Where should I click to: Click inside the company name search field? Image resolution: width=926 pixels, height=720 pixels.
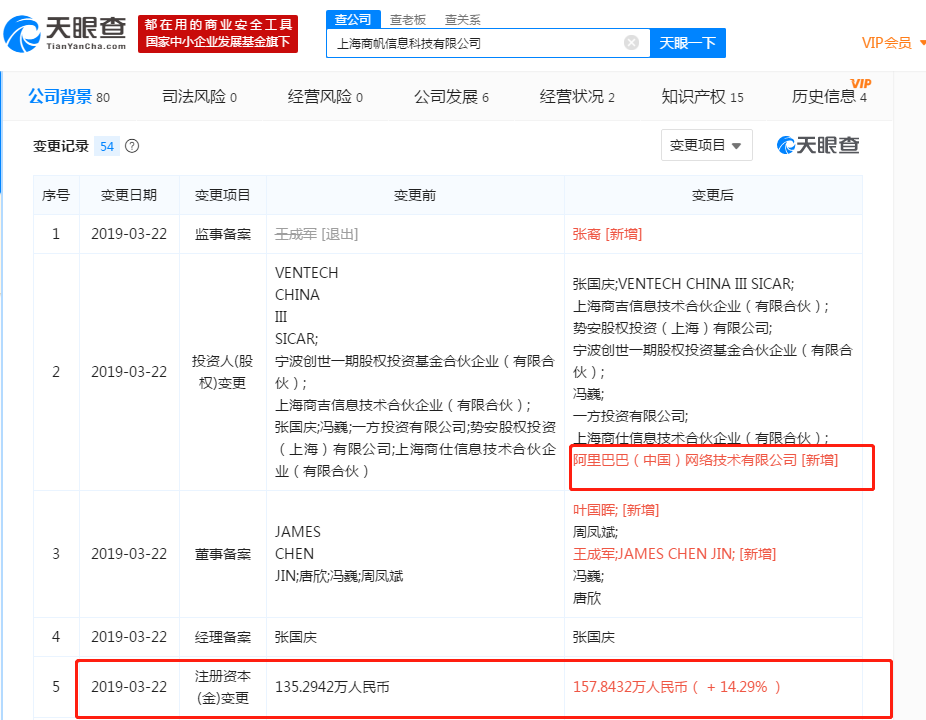(480, 43)
